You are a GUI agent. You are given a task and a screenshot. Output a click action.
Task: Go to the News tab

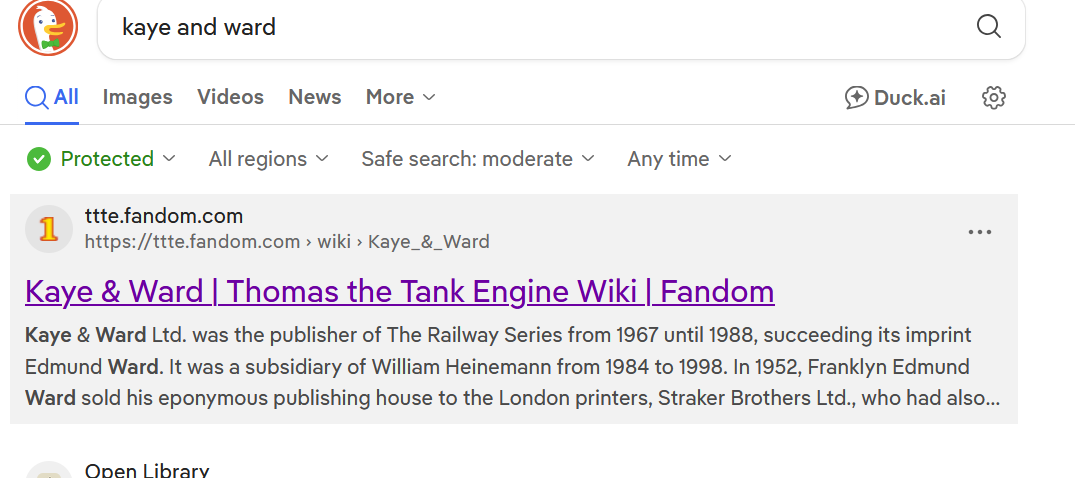pyautogui.click(x=314, y=97)
